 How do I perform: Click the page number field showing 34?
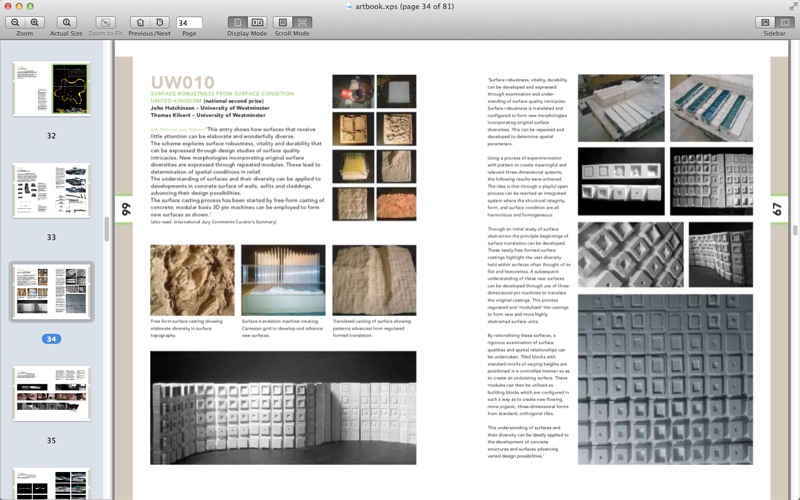[x=189, y=22]
